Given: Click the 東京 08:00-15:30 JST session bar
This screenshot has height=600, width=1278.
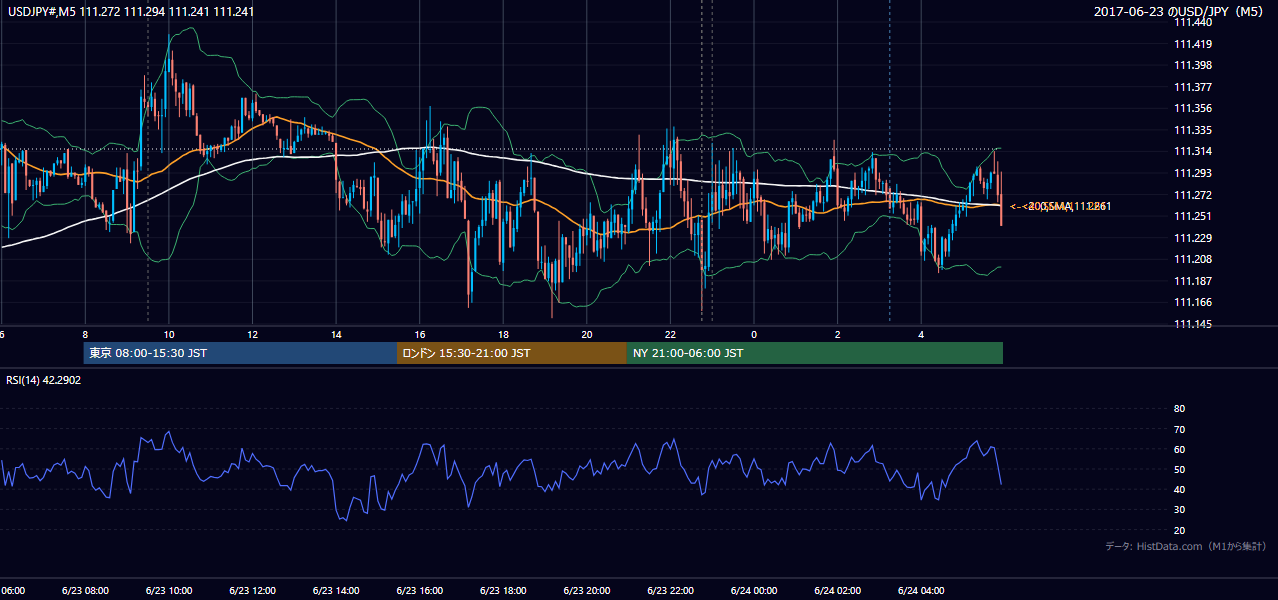Looking at the screenshot, I should click(x=240, y=353).
